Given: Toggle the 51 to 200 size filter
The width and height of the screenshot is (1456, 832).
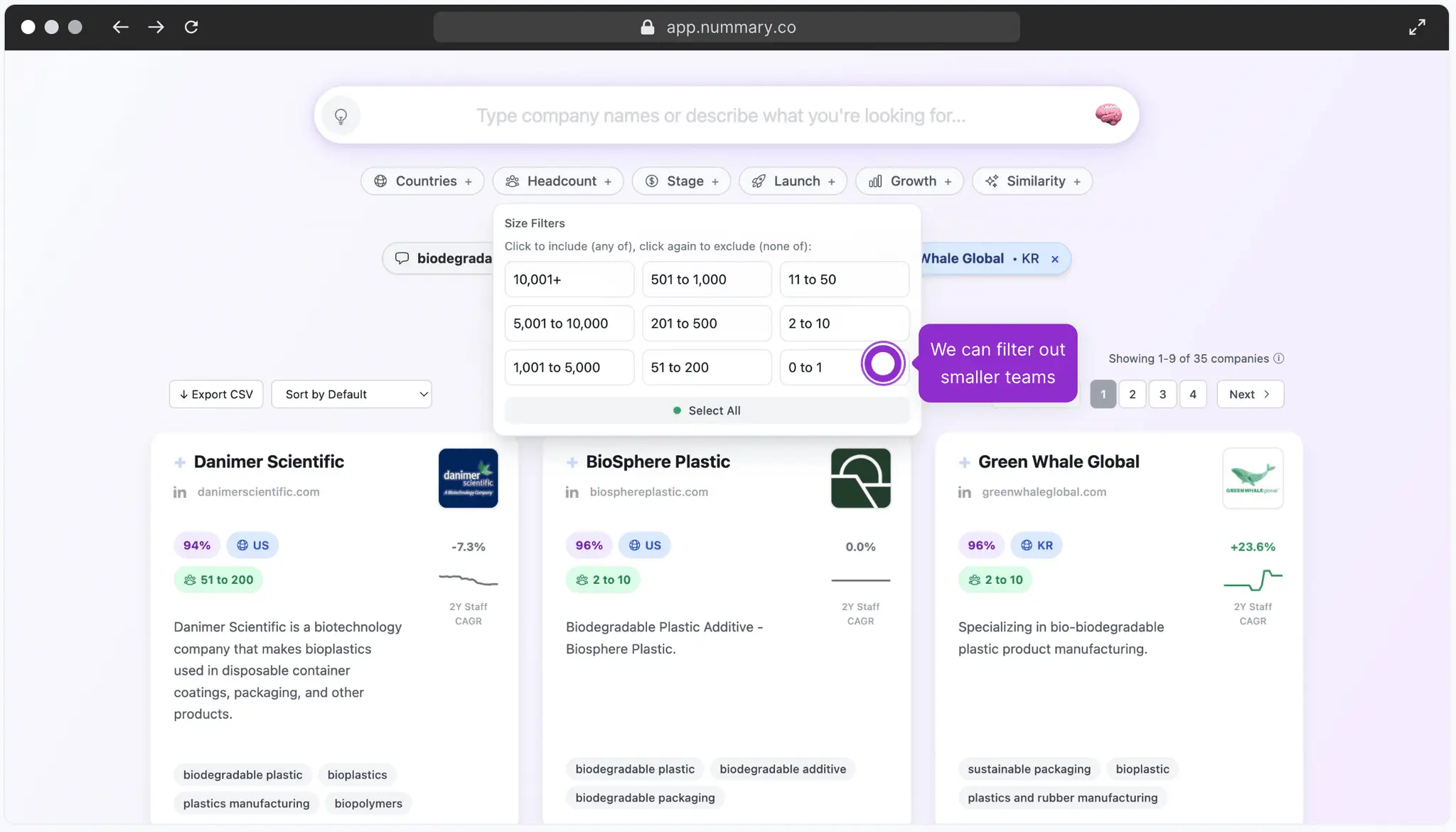Looking at the screenshot, I should pyautogui.click(x=707, y=368).
